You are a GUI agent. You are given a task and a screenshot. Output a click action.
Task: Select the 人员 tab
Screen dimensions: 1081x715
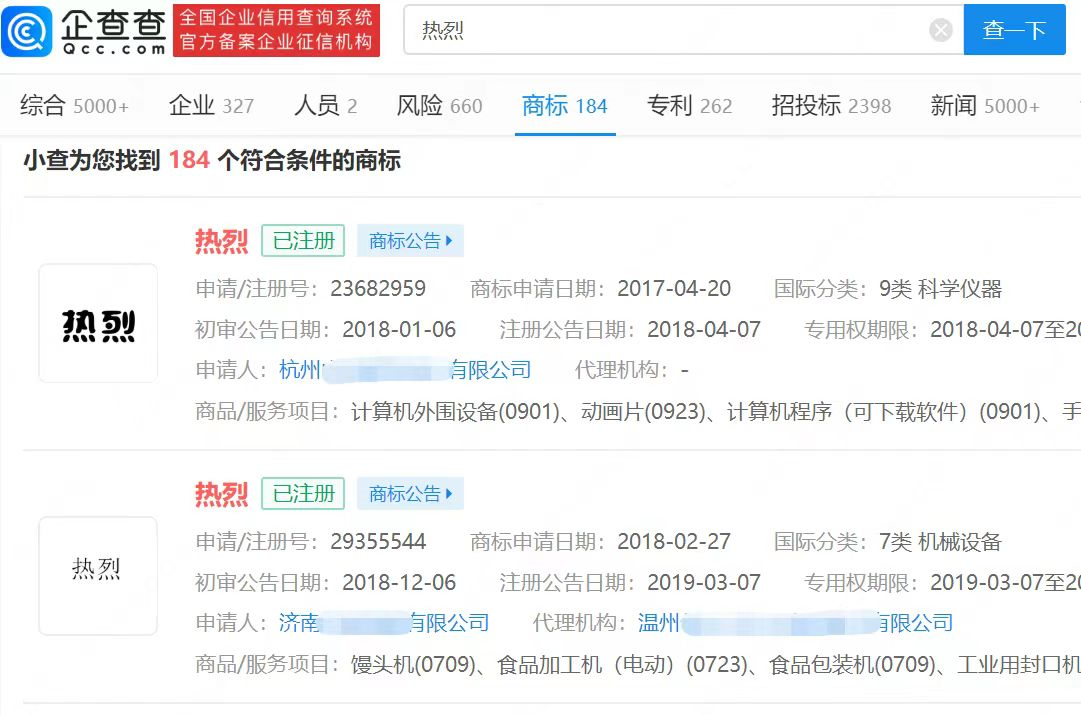click(x=325, y=106)
